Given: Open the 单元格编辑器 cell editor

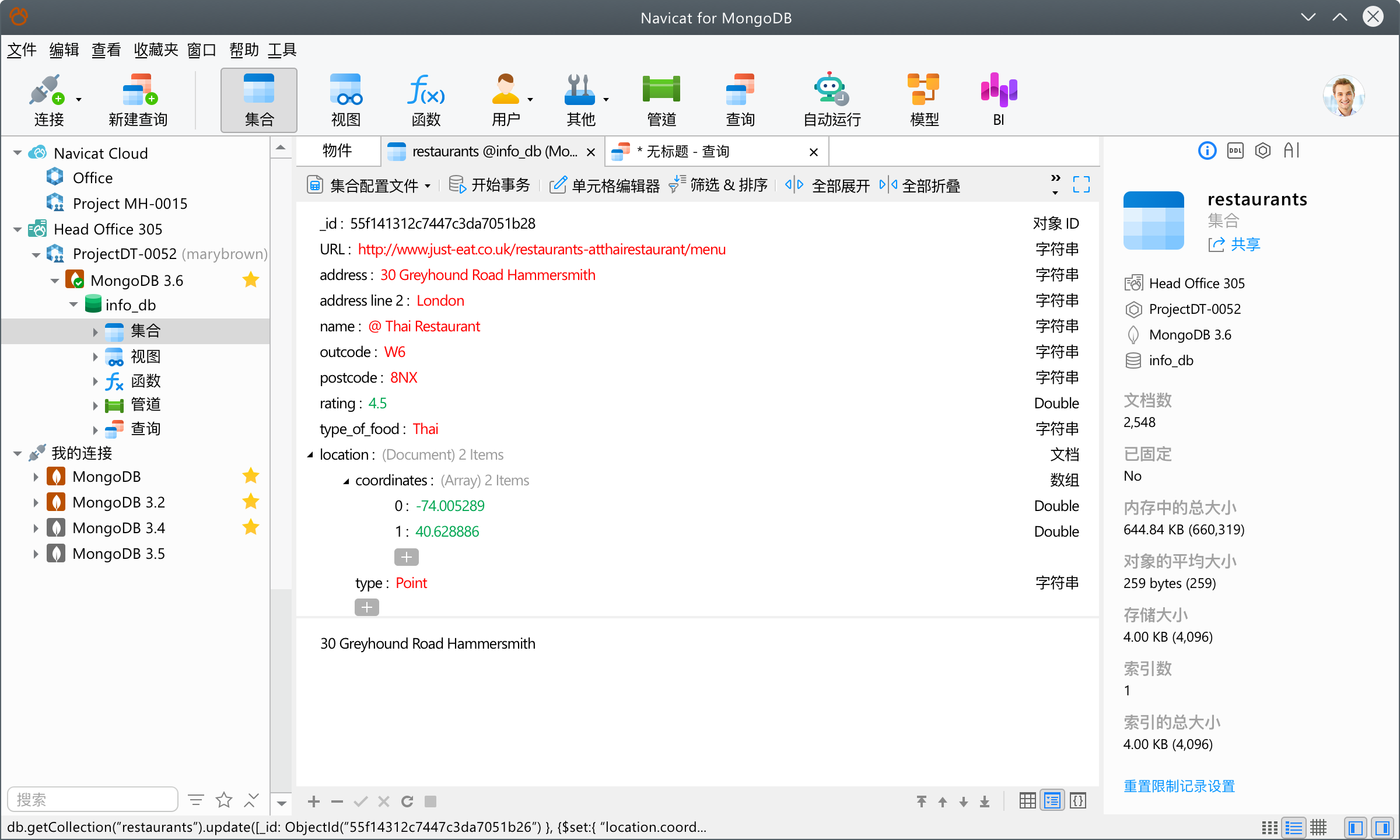Looking at the screenshot, I should coord(604,185).
